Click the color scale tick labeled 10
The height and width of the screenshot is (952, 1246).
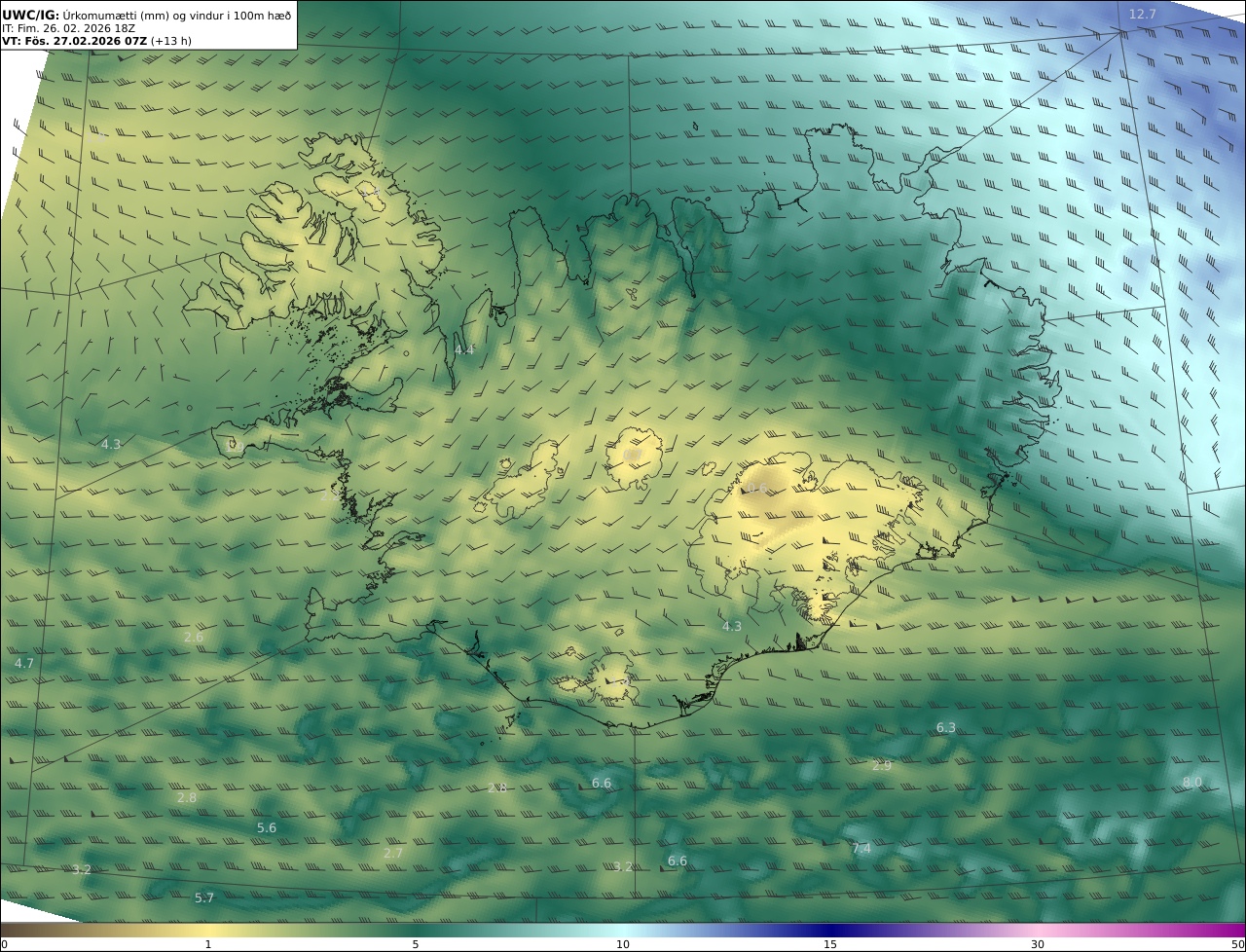[623, 944]
